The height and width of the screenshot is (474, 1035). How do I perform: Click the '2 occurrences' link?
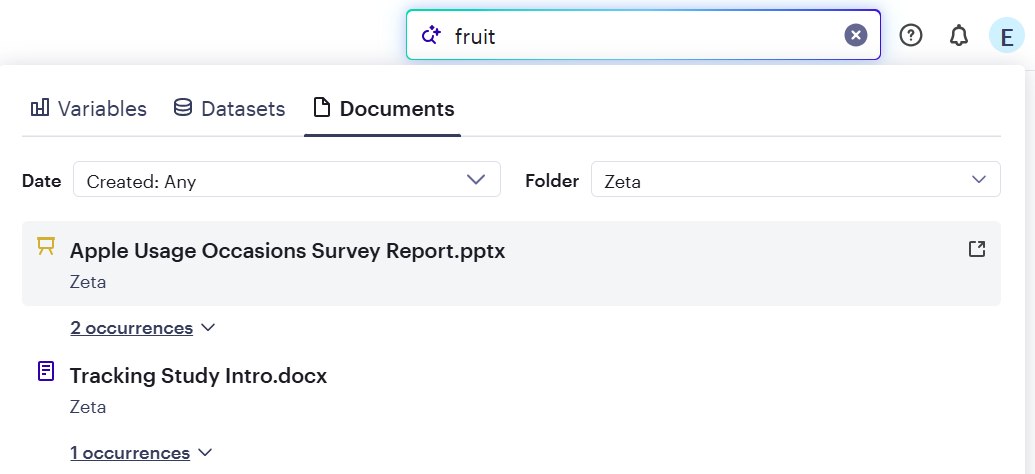131,328
